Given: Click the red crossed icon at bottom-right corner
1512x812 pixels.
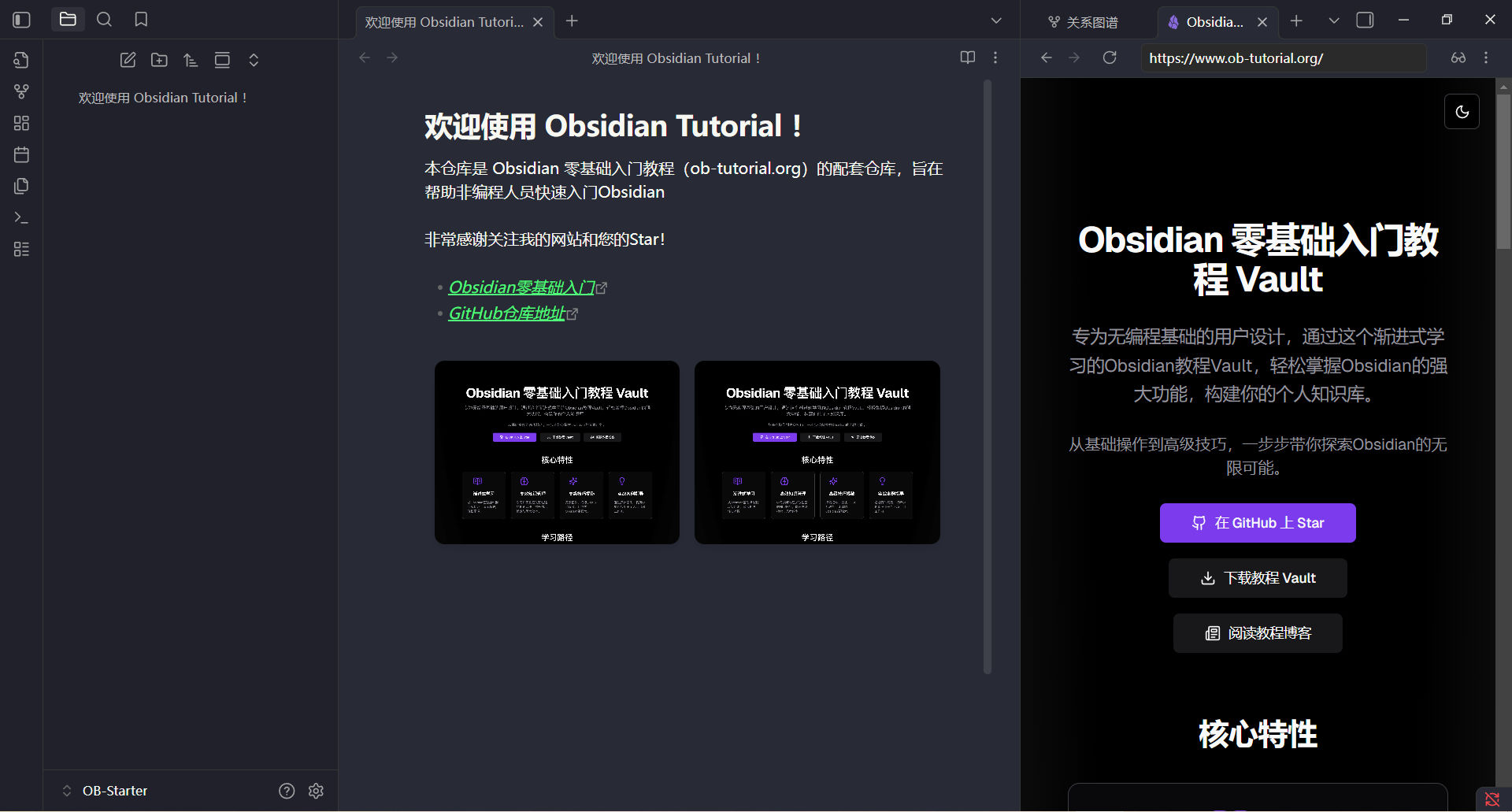Looking at the screenshot, I should pyautogui.click(x=1492, y=799).
